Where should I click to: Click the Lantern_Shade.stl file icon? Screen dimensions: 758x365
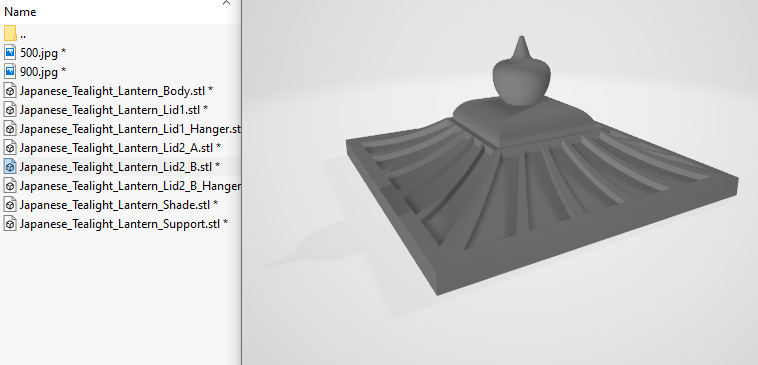[x=10, y=204]
